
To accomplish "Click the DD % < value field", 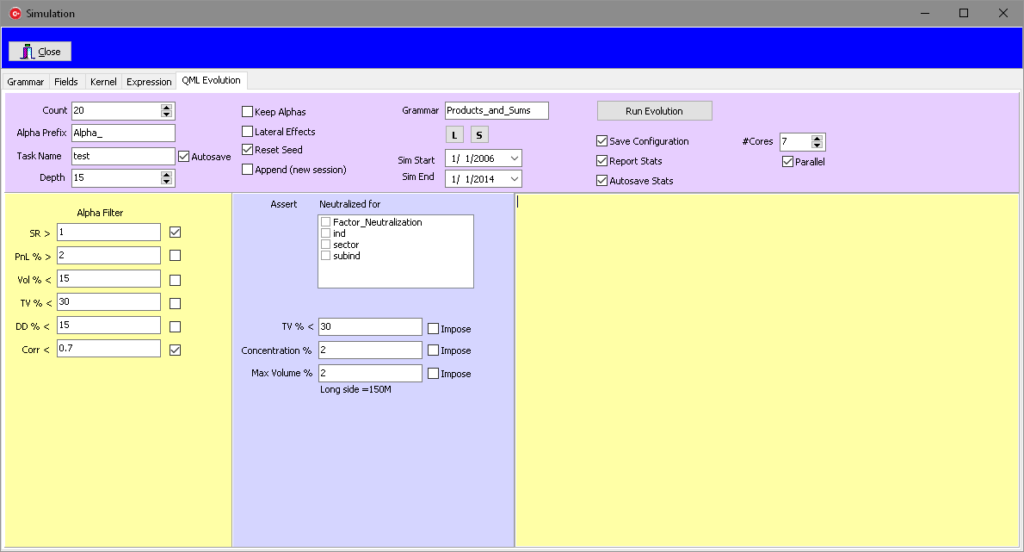I will tap(108, 325).
